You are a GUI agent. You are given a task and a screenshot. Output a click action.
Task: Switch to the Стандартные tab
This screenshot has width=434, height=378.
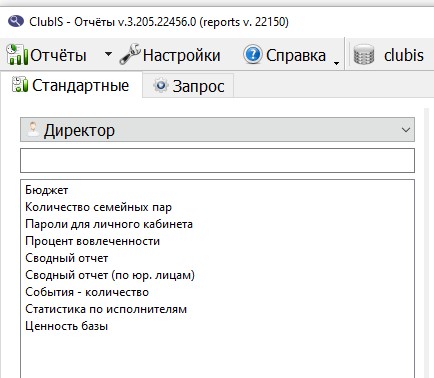click(71, 85)
